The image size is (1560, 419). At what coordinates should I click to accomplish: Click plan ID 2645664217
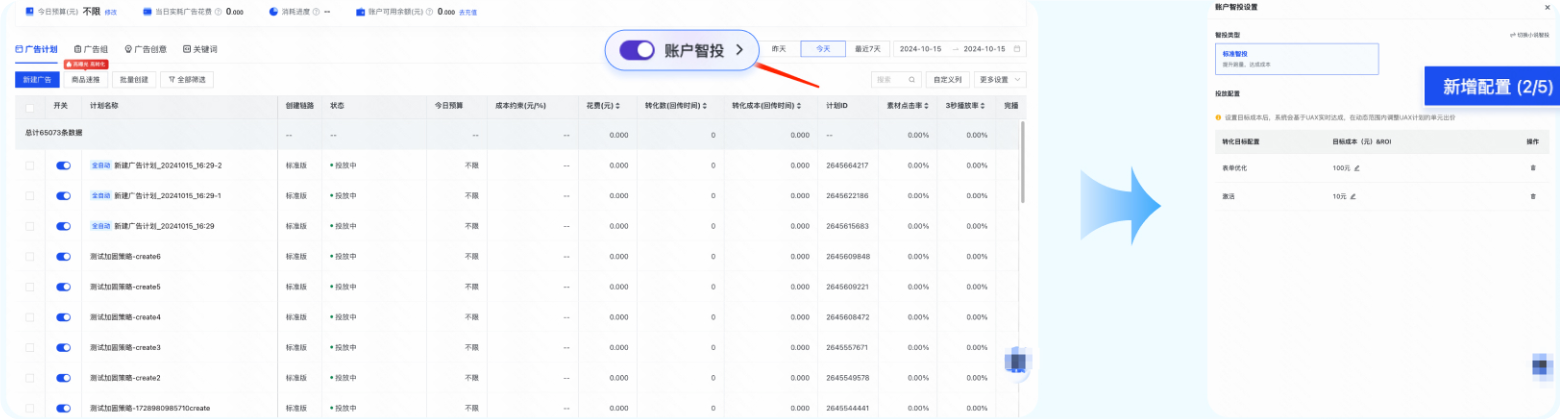[x=847, y=165]
